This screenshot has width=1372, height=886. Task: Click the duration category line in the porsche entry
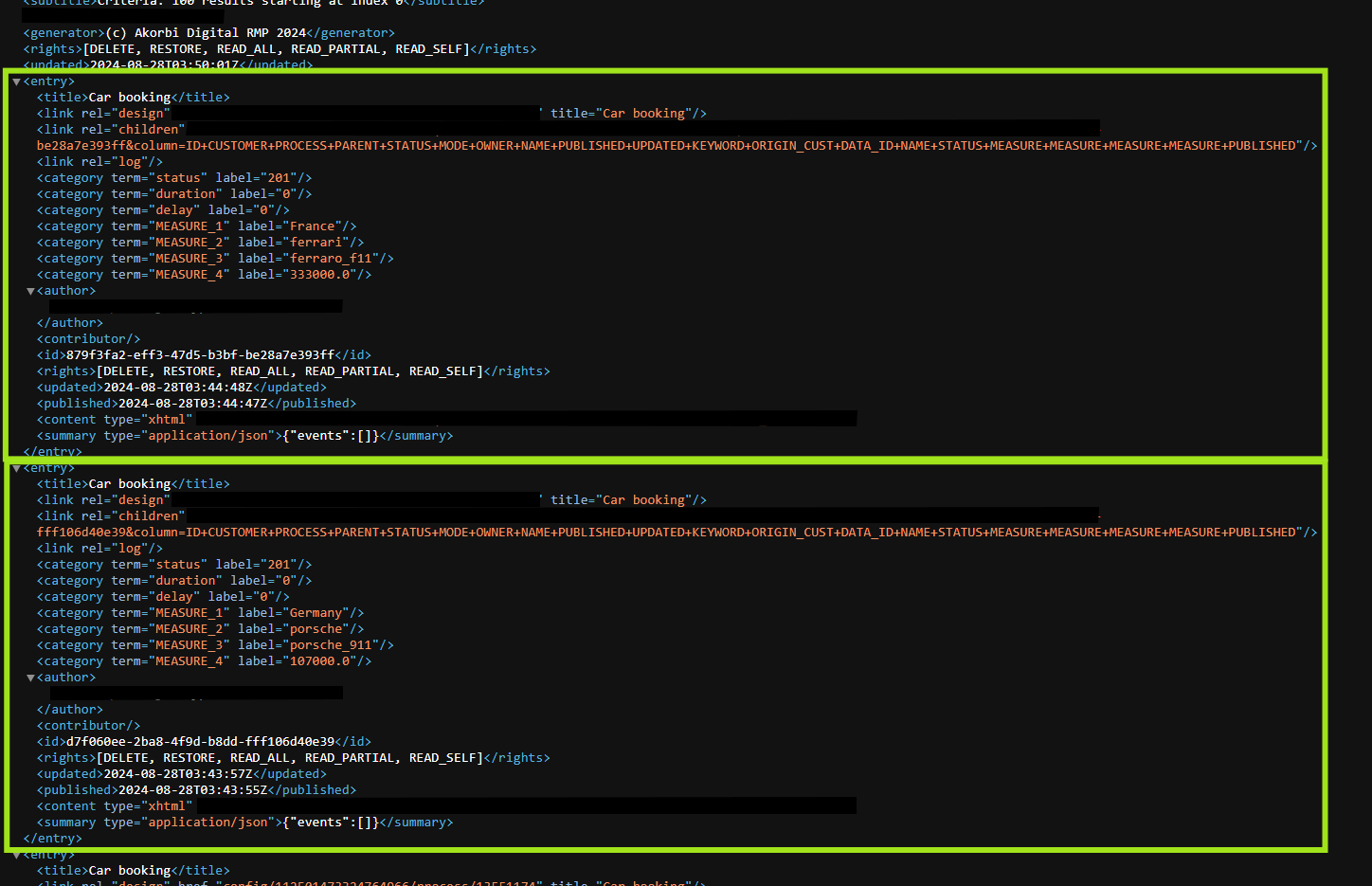pyautogui.click(x=174, y=580)
